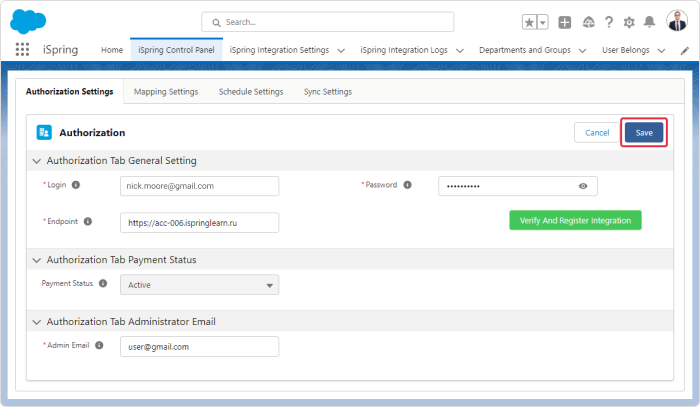Open the Trailhead guidance icon
Viewport: 700px width, 407px height.
588,22
